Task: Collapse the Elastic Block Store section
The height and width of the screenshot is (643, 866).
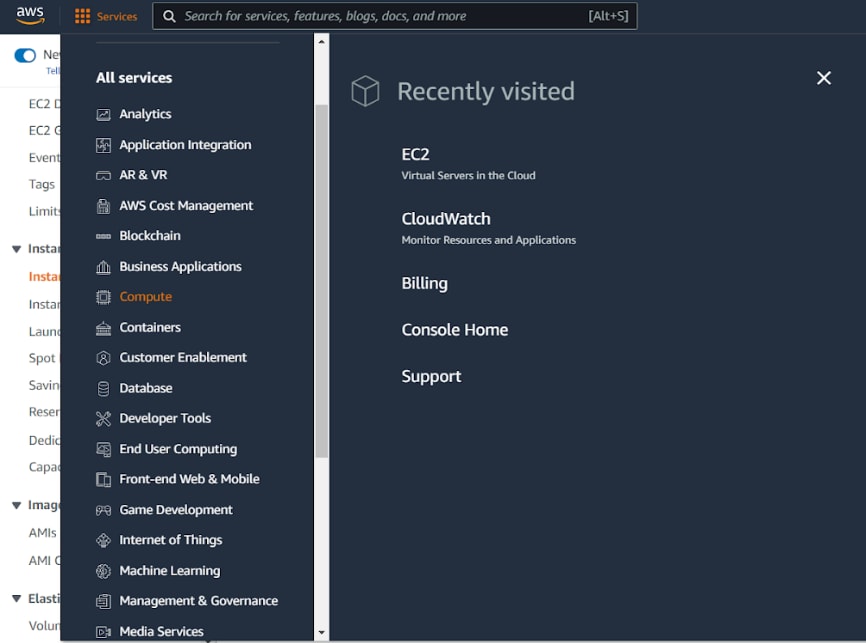Action: click(x=17, y=599)
